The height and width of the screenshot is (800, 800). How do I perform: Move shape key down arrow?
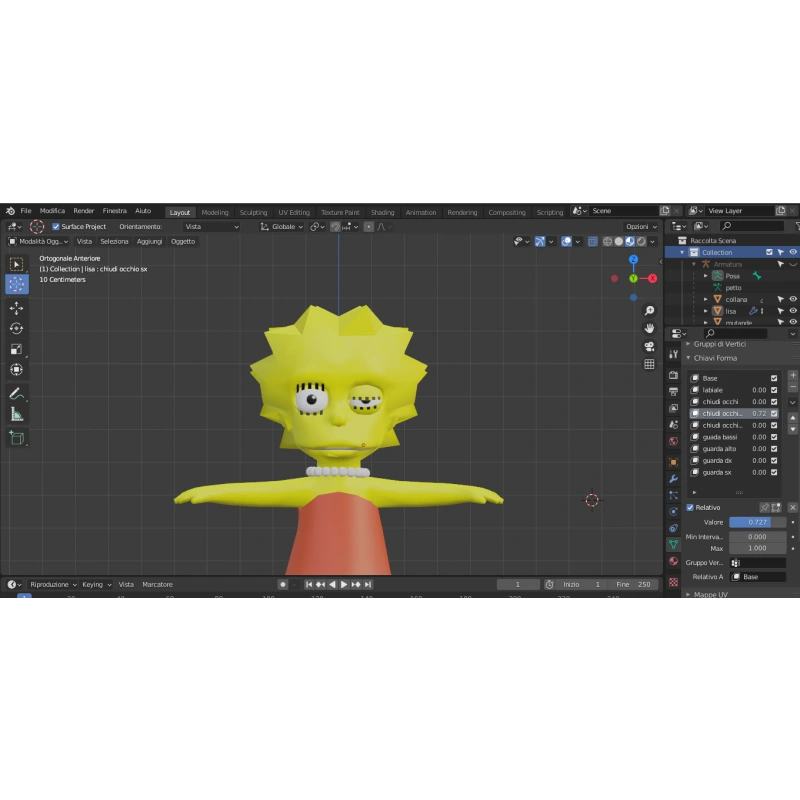click(793, 430)
